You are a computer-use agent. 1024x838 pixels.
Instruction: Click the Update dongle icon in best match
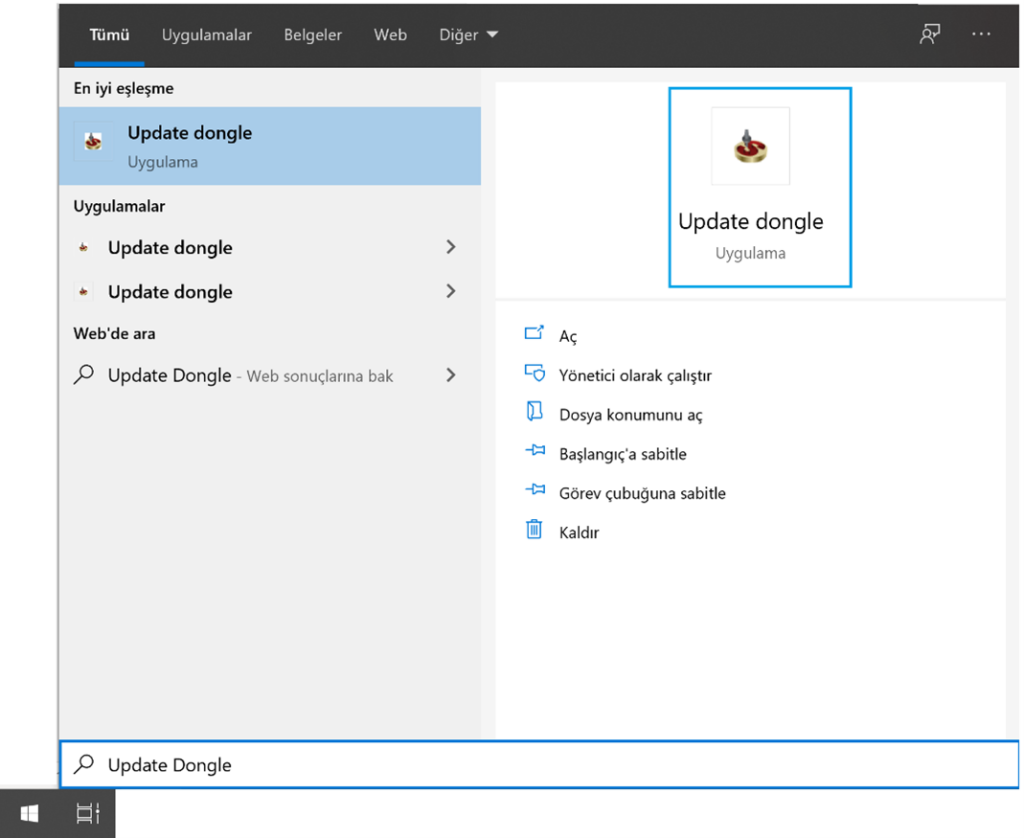tap(93, 144)
